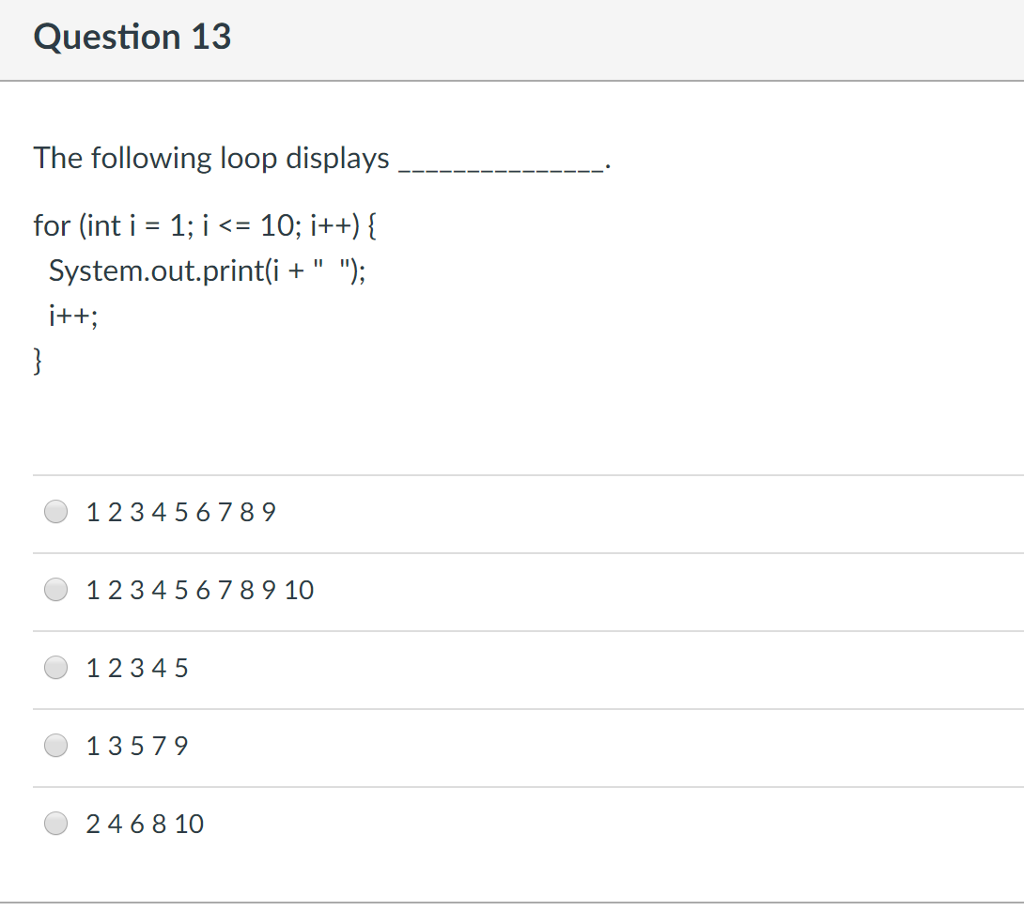
Task: Click the question prompt sentence
Action: pyautogui.click(x=211, y=157)
